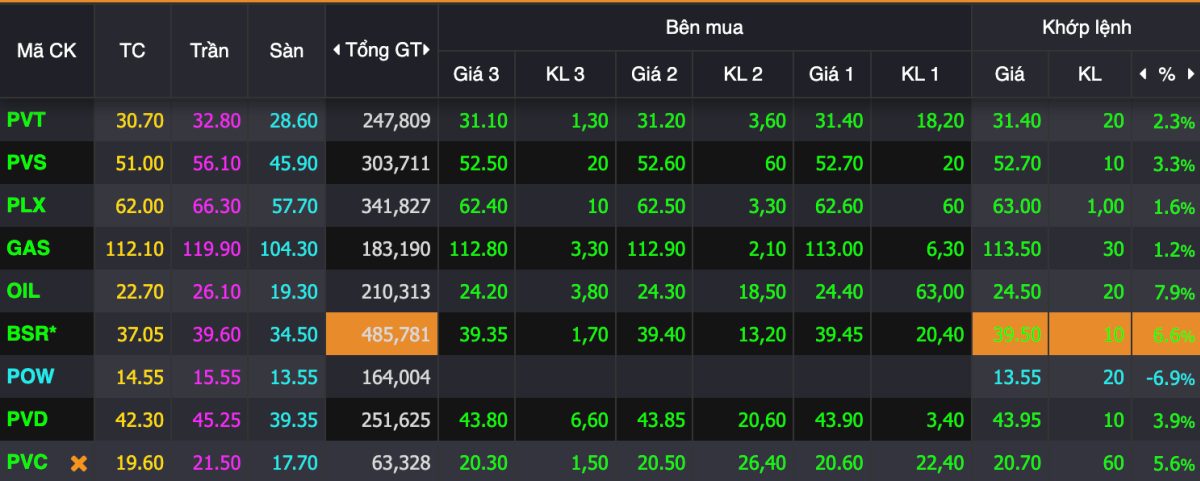Screen dimensions: 1200x481
Task: Click the Trần column header
Action: 209,50
